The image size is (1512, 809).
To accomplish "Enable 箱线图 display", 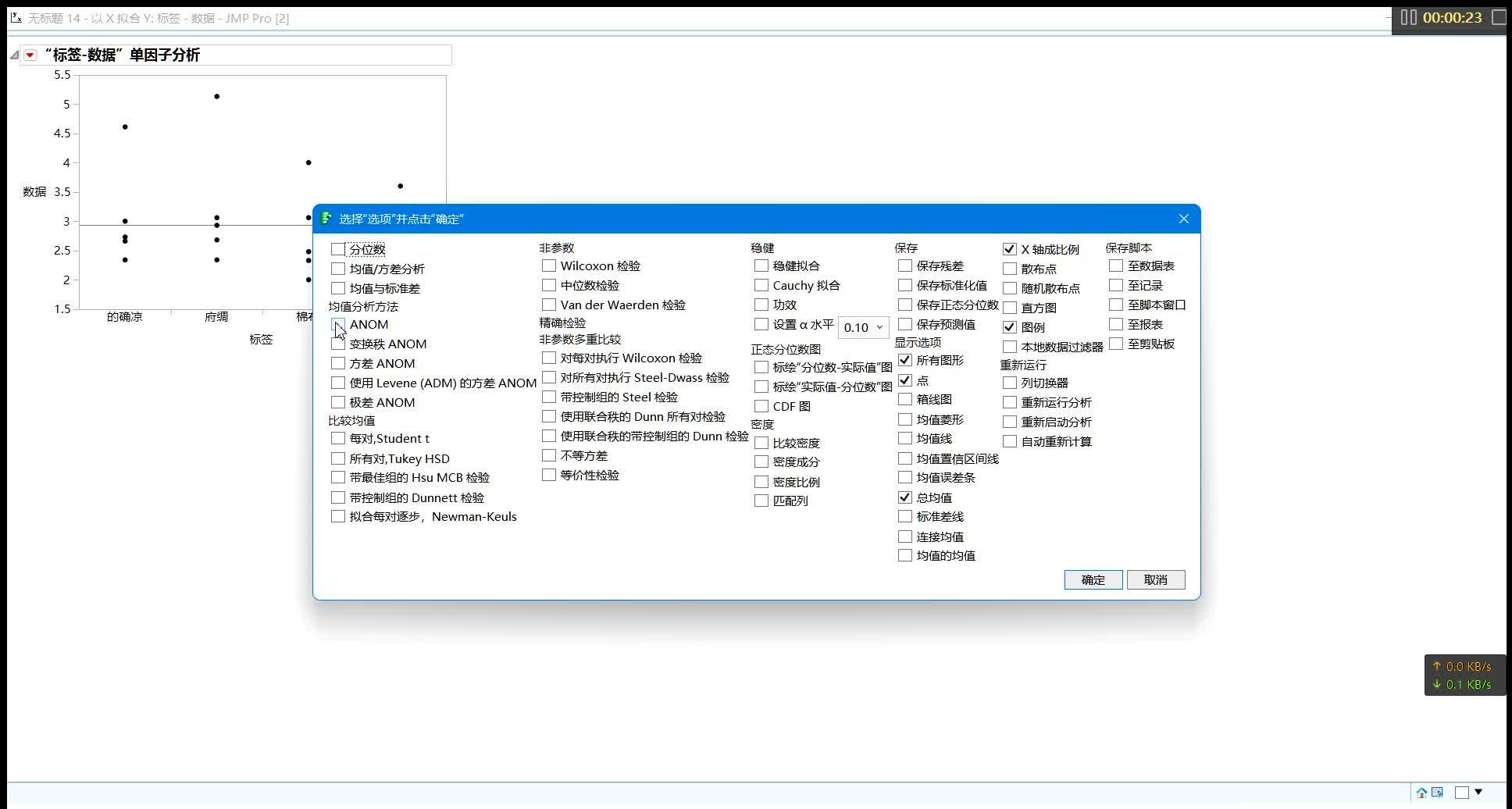I will [x=905, y=399].
